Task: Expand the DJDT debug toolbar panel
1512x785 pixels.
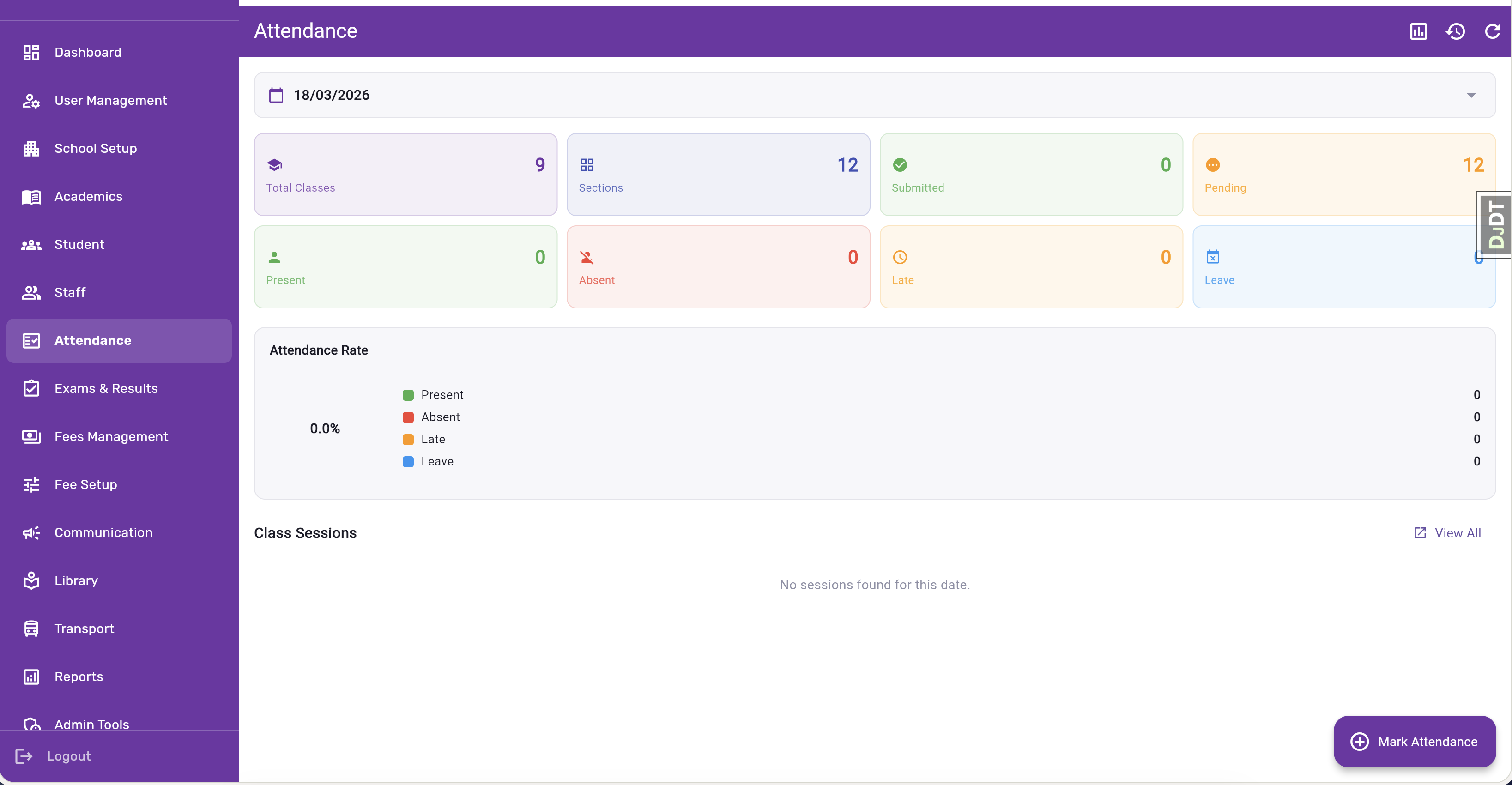Action: pyautogui.click(x=1494, y=225)
